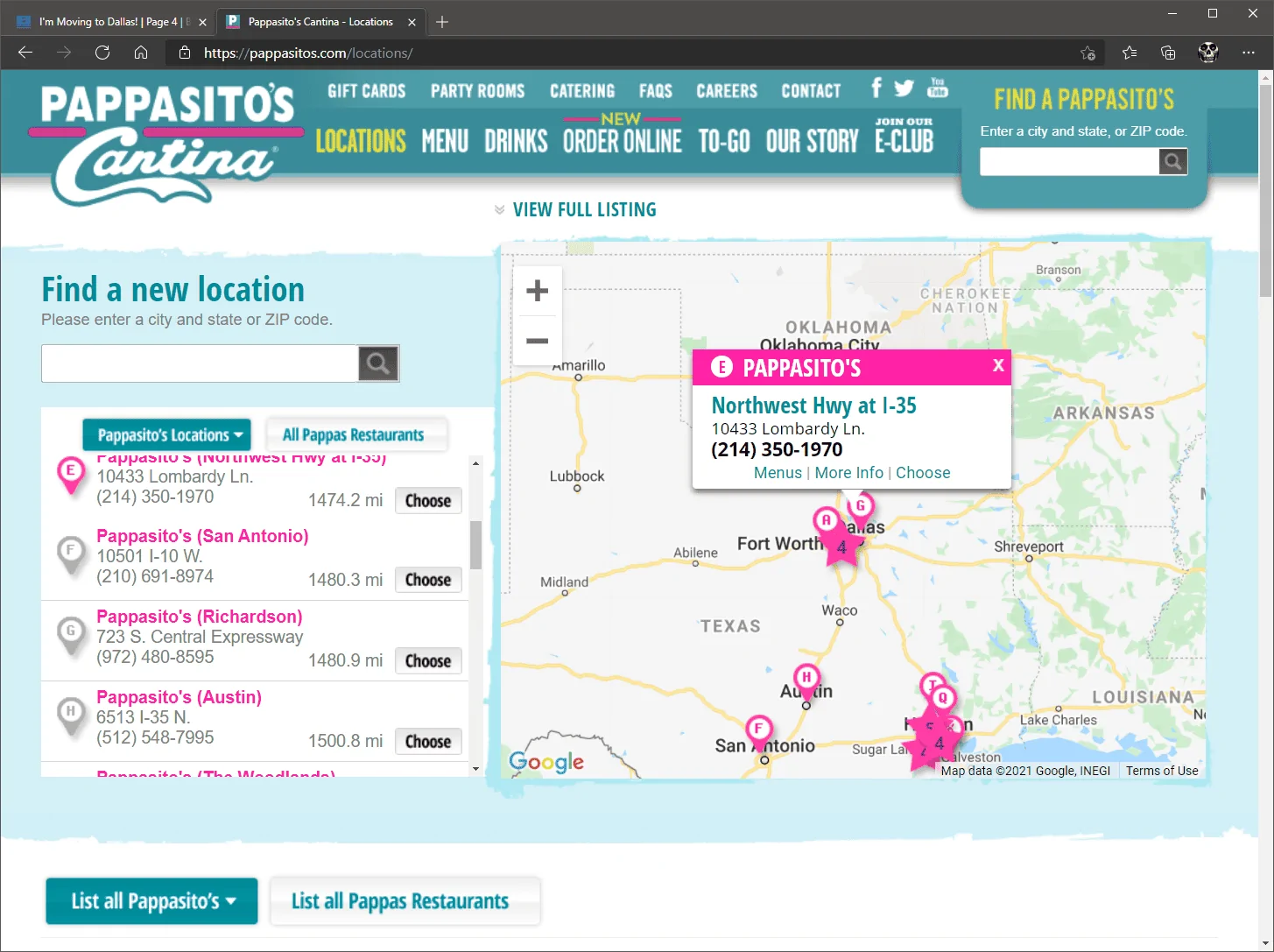Open the Gift Cards page

click(x=367, y=91)
